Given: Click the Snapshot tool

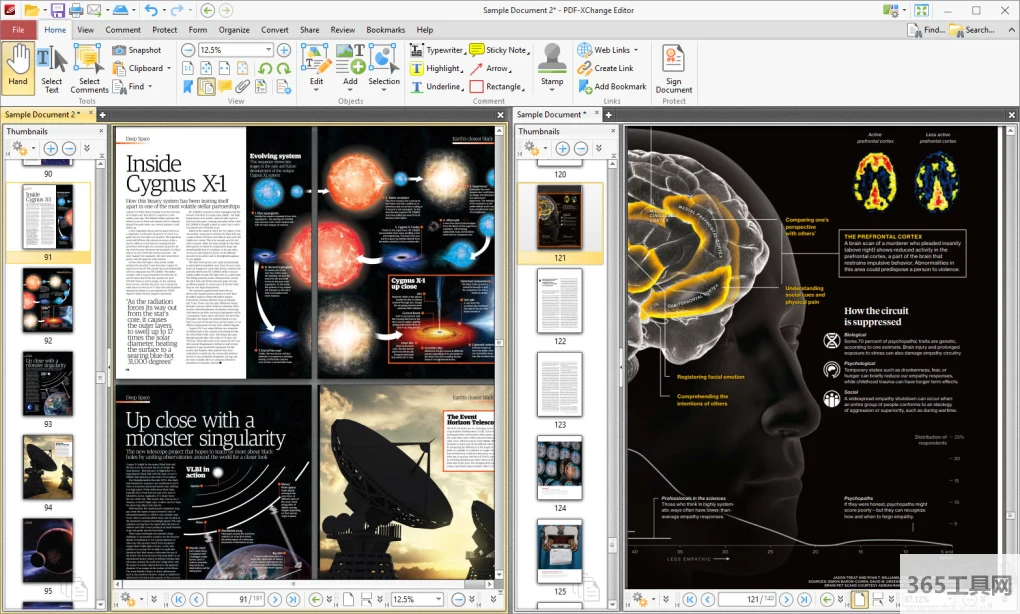Looking at the screenshot, I should [x=138, y=50].
